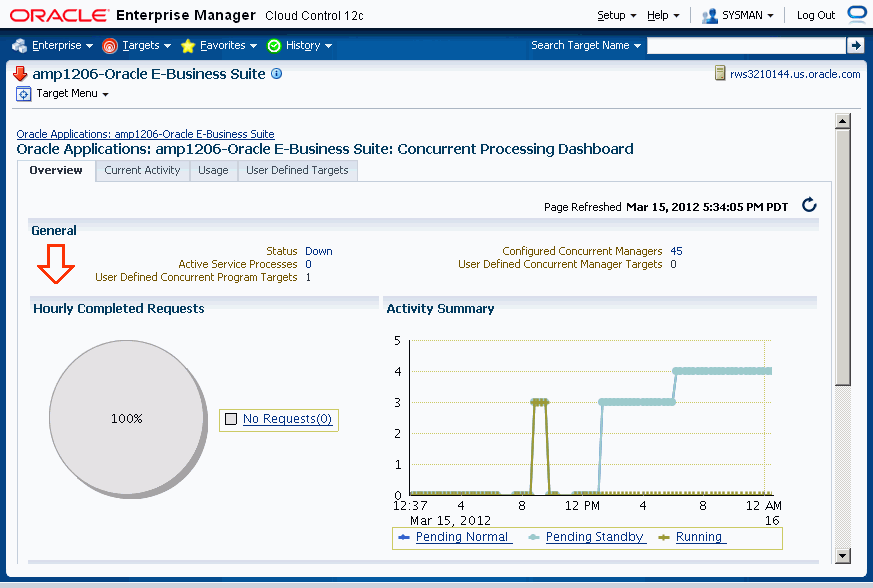The width and height of the screenshot is (873, 588).
Task: Switch to the Usage tab
Action: coord(213,170)
